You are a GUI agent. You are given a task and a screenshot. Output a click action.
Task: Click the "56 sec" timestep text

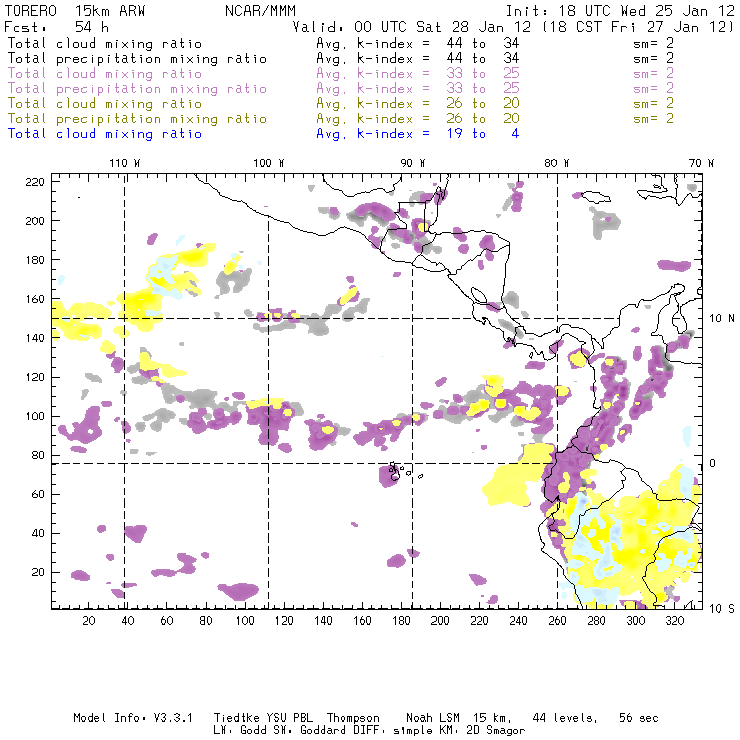639,718
